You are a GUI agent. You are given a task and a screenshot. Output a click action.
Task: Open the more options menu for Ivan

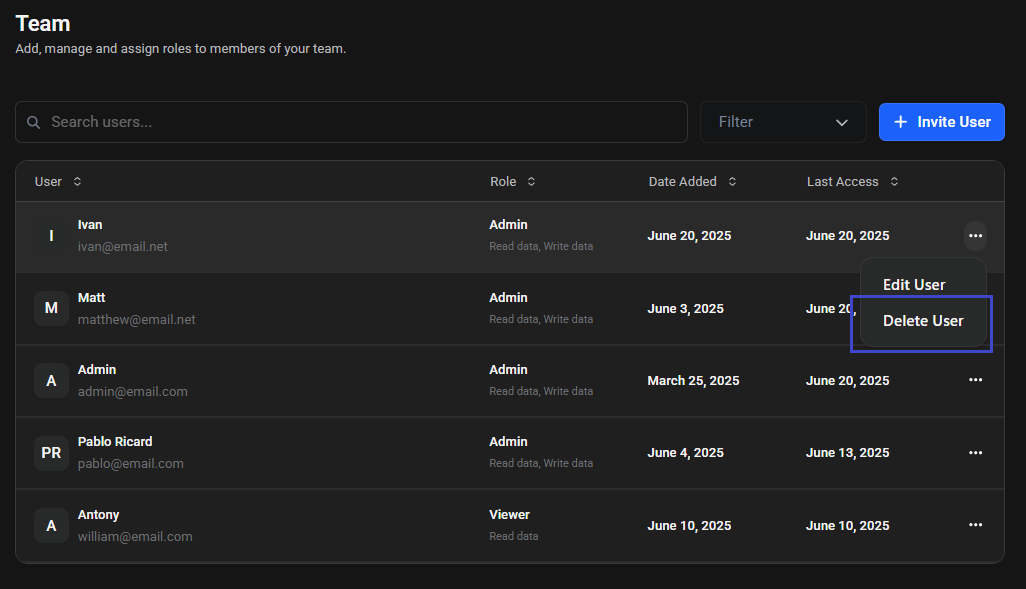click(x=975, y=236)
